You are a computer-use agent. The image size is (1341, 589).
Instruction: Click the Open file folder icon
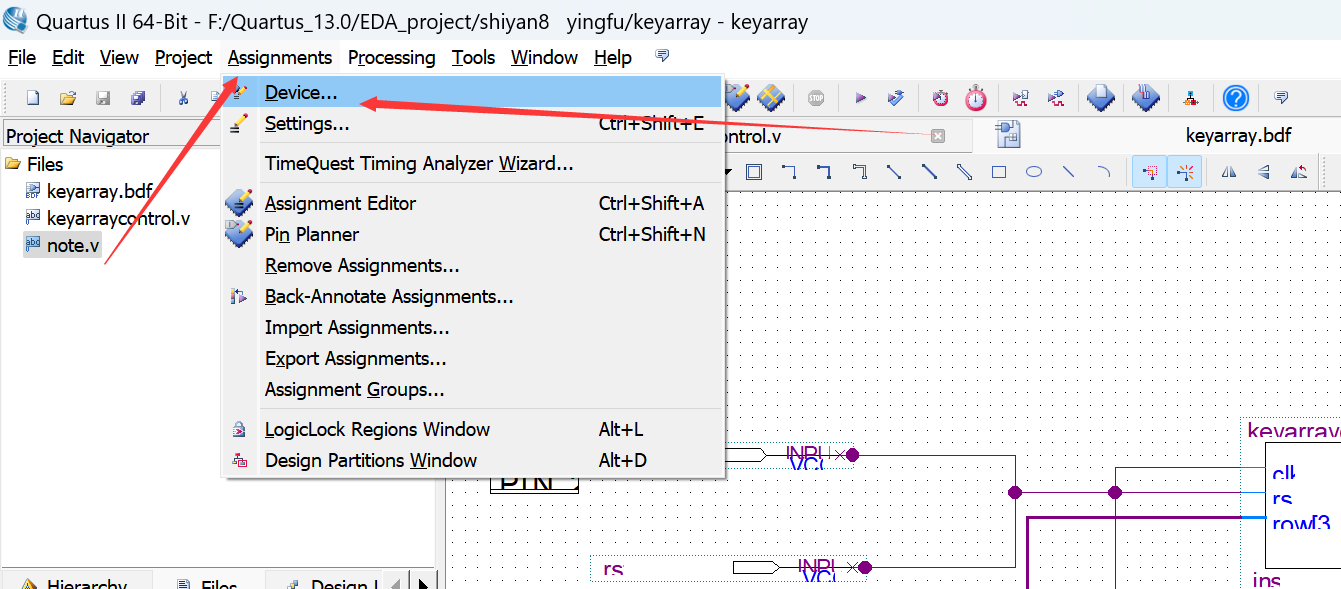[x=68, y=98]
